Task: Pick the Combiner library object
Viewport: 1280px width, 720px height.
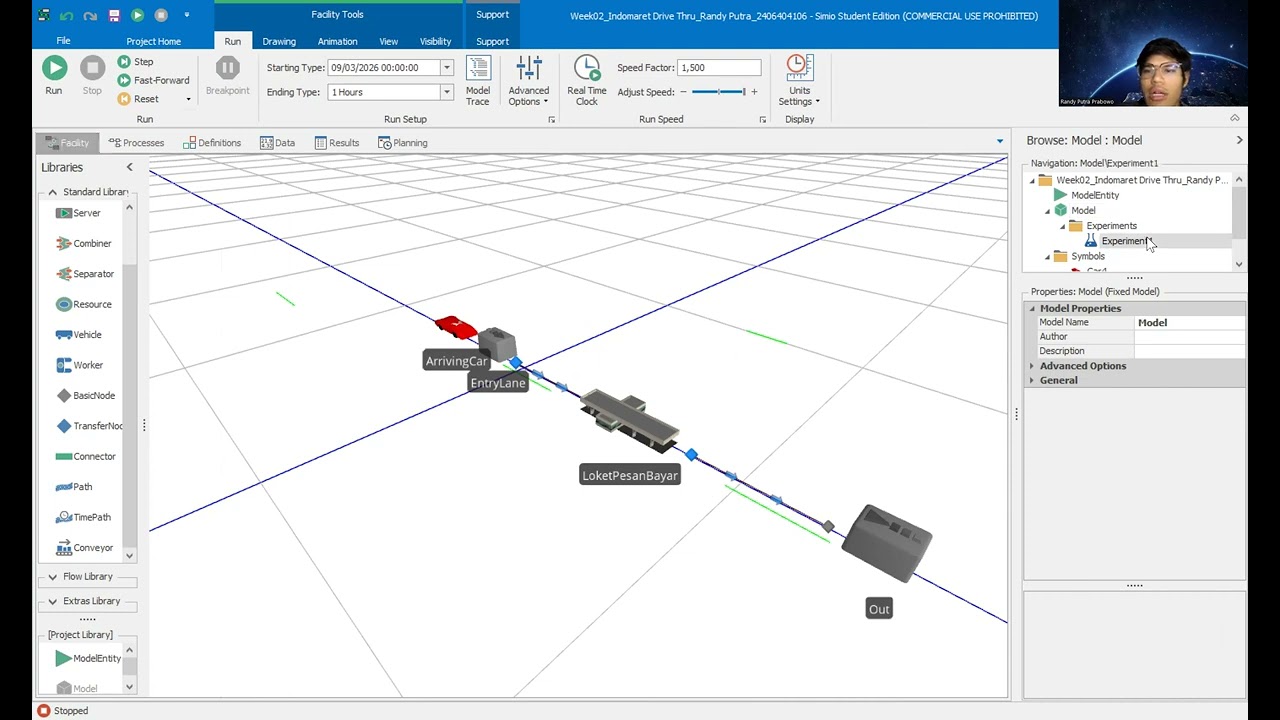Action: click(83, 243)
